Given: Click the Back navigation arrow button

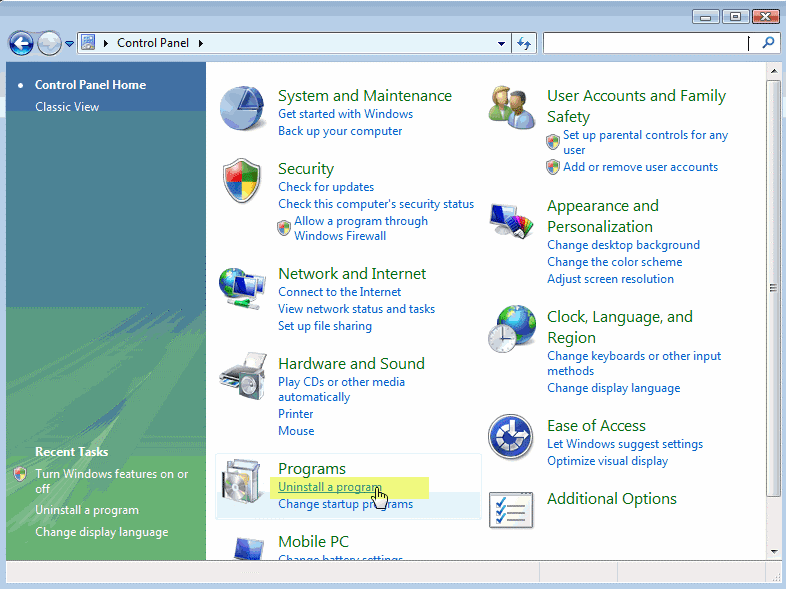Looking at the screenshot, I should click(x=21, y=44).
